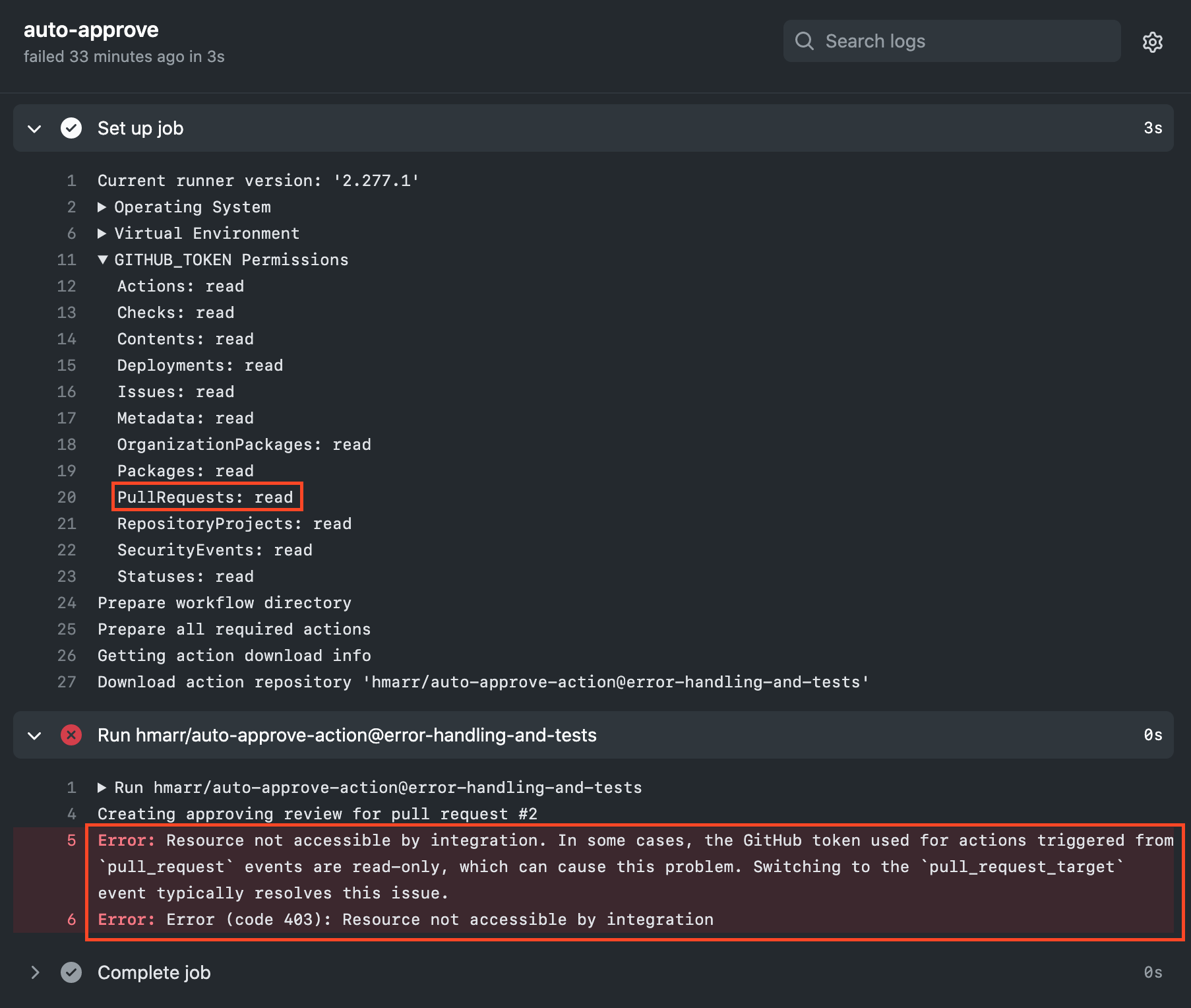Click the settings gear icon

click(x=1153, y=42)
